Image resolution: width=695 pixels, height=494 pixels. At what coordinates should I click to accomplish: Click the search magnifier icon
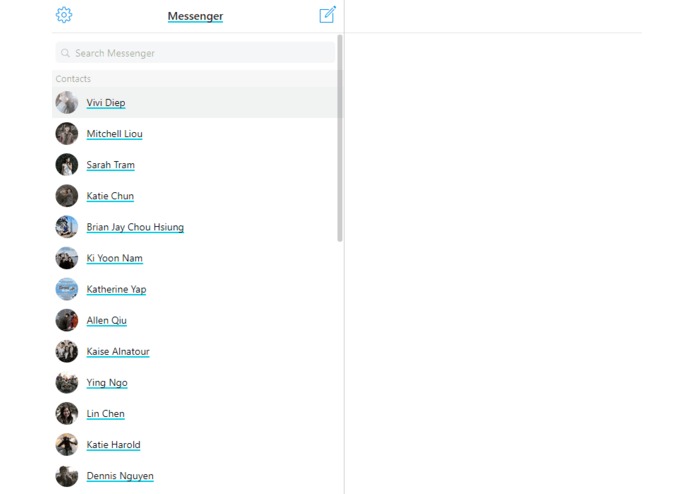pyautogui.click(x=65, y=53)
